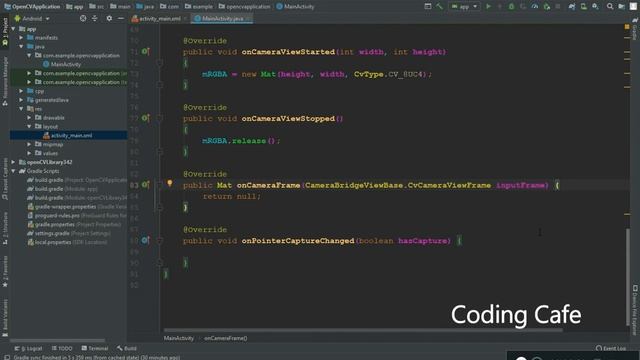The height and width of the screenshot is (360, 640).
Task: Expand the mipmap folder
Action: coord(29,144)
